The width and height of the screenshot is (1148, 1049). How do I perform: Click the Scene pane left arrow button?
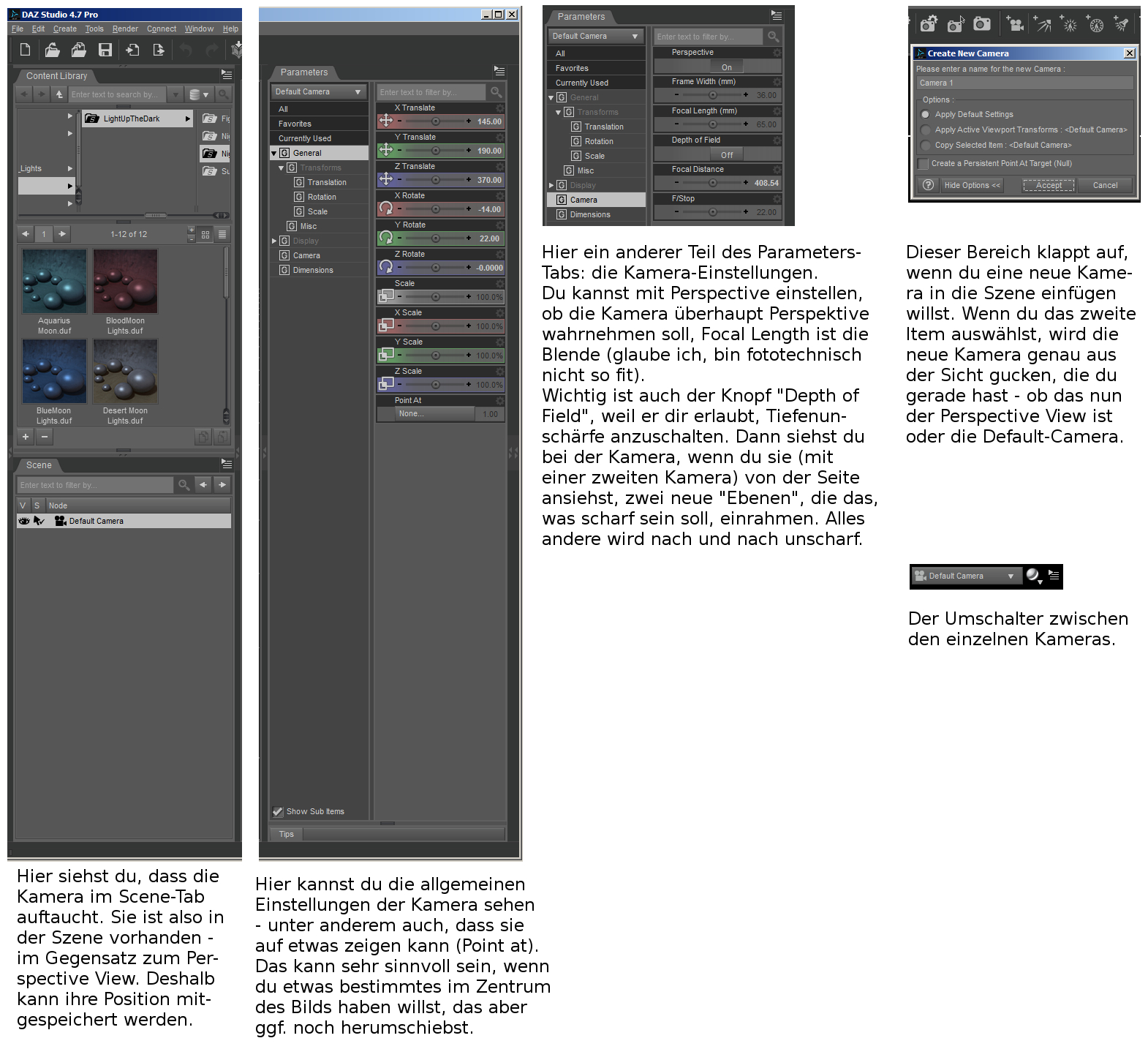tap(203, 485)
